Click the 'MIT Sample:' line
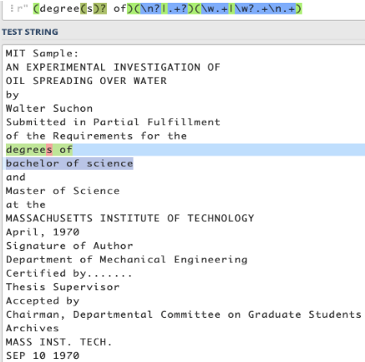This screenshot has width=365, height=362. tap(42, 53)
